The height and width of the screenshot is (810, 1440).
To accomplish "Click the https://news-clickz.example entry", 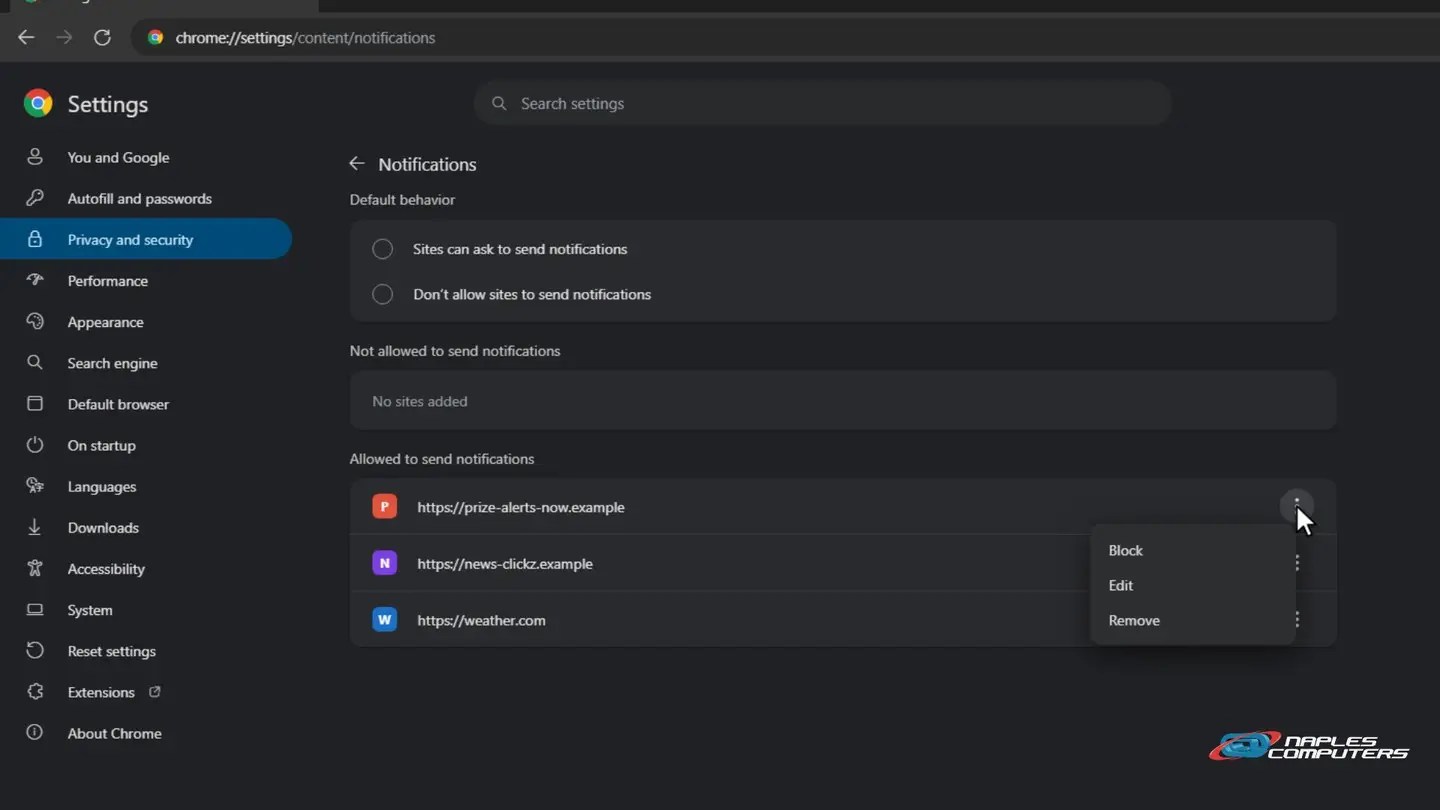I will [505, 564].
